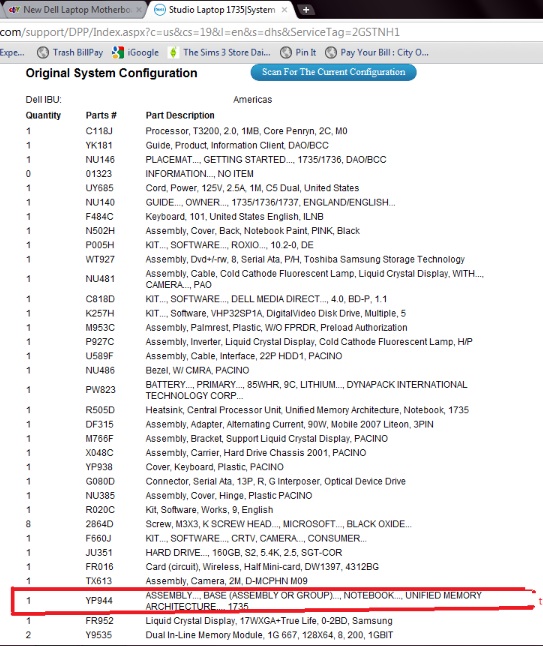543x646 pixels.
Task: Select part number F660J
Action: [98, 538]
